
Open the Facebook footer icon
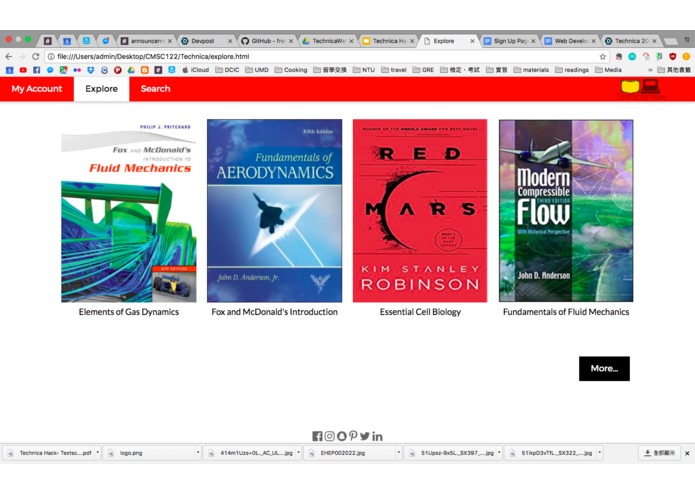pyautogui.click(x=317, y=436)
